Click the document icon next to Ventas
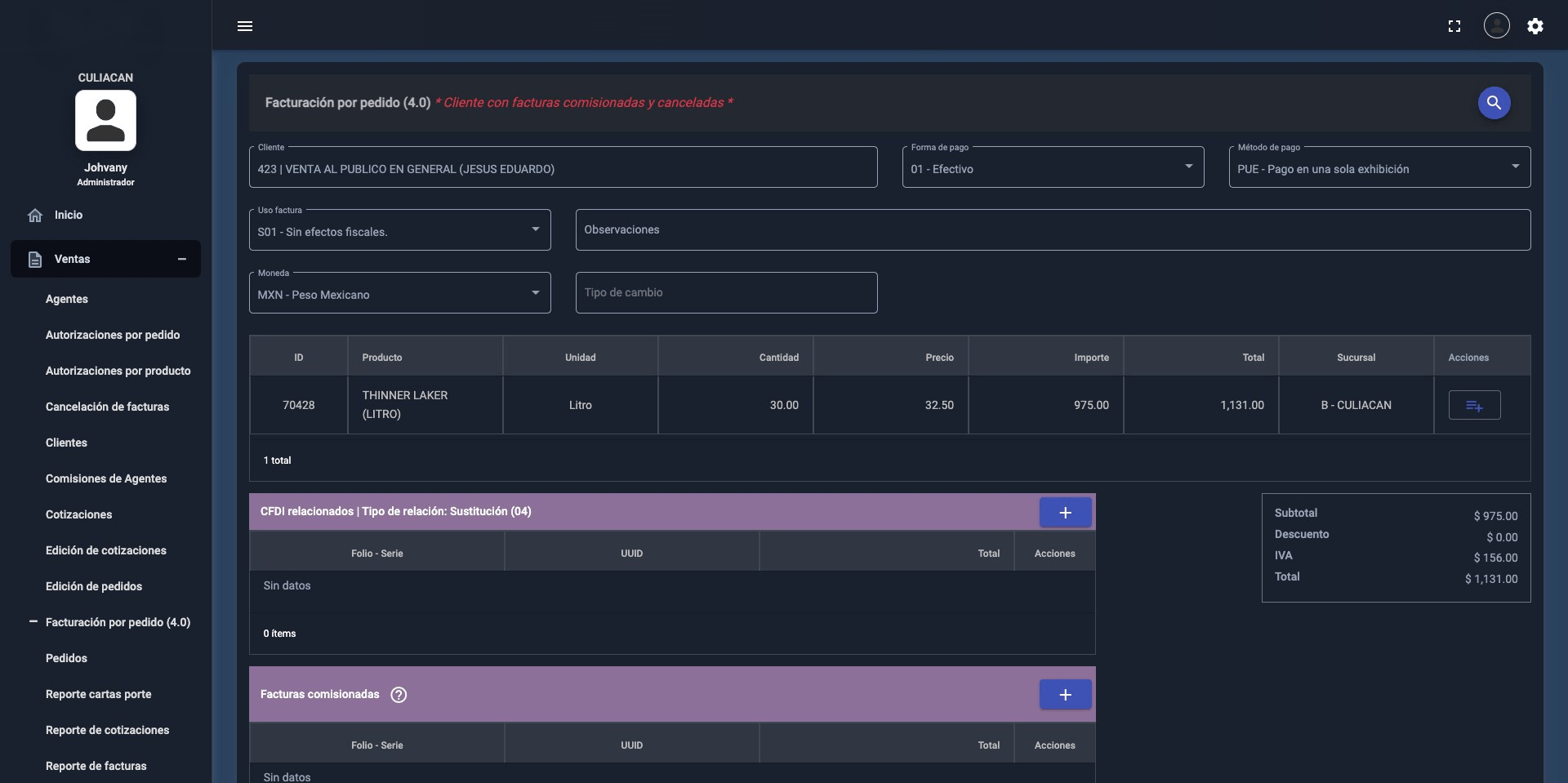This screenshot has height=783, width=1568. (x=35, y=260)
